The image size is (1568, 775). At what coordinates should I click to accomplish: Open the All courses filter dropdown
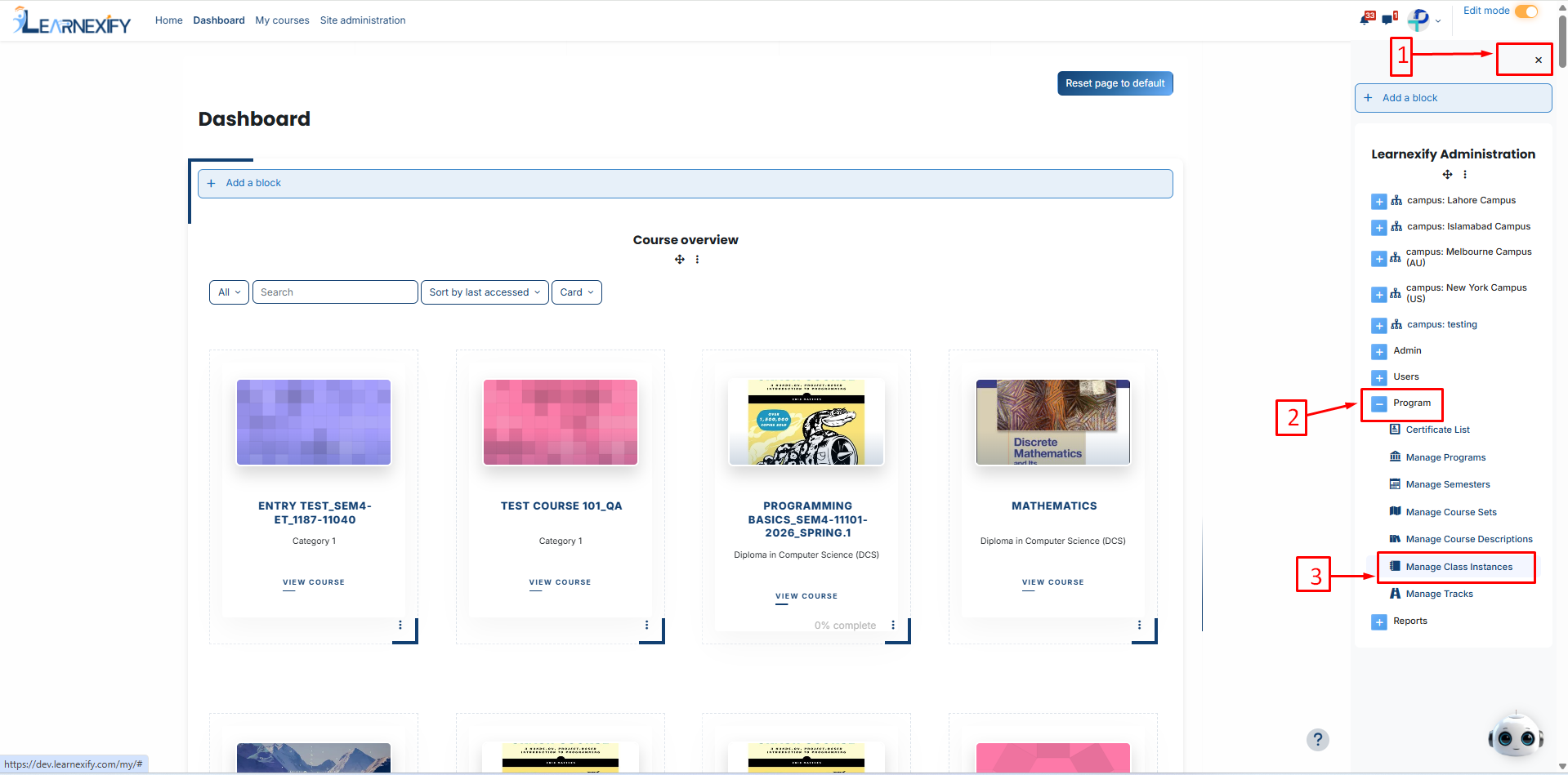click(x=229, y=292)
